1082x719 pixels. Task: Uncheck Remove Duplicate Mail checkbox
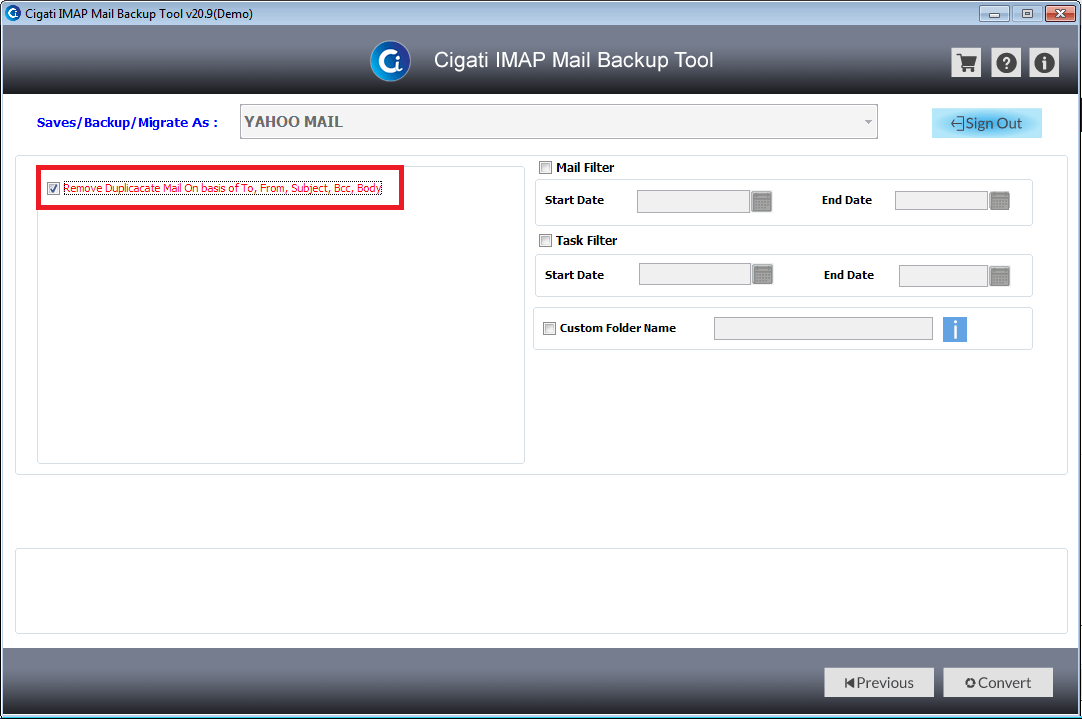click(x=53, y=188)
